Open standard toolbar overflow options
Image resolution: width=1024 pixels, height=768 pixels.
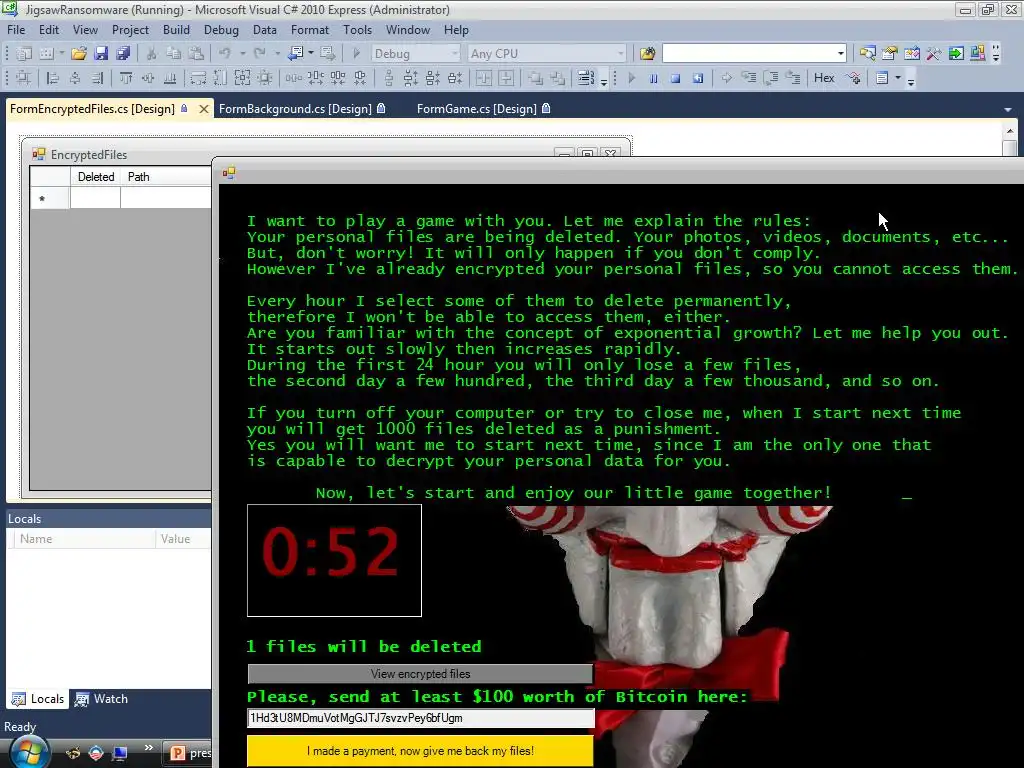pyautogui.click(x=996, y=54)
